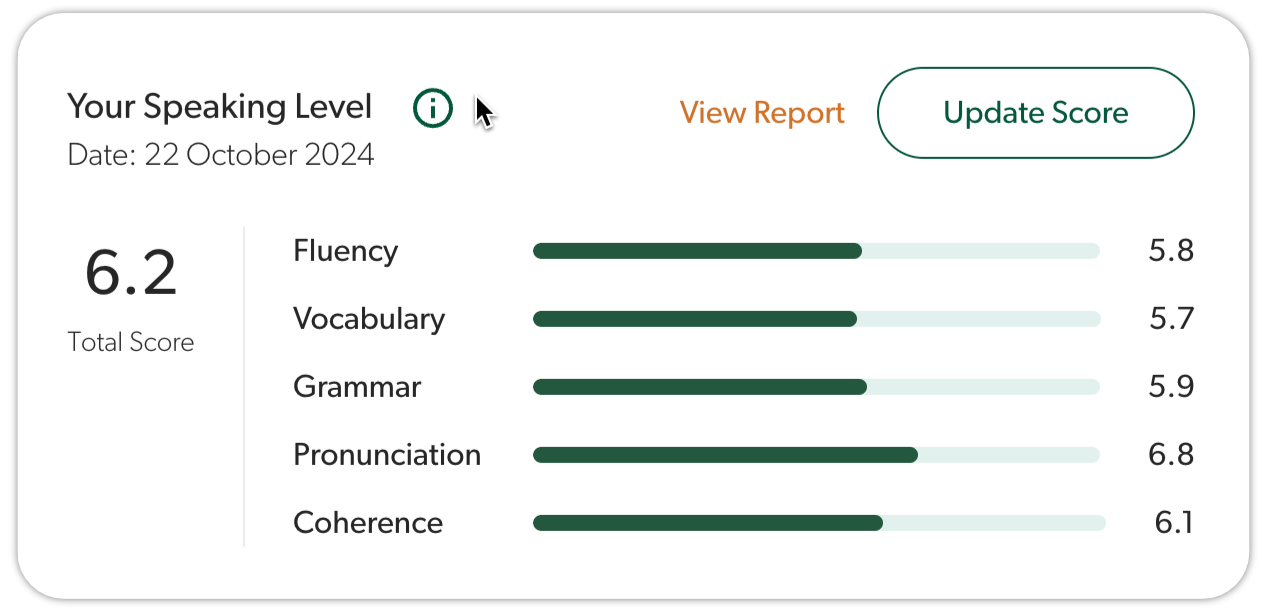Select the Pronunciation label
1268x616 pixels.
point(386,455)
